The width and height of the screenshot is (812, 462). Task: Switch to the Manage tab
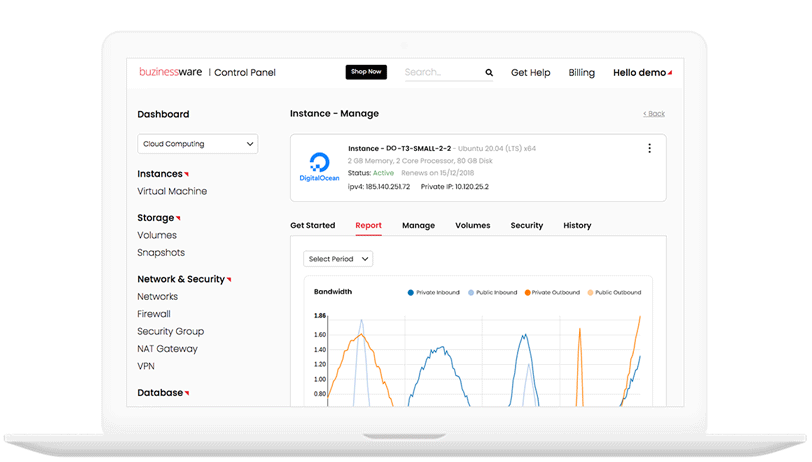[418, 226]
